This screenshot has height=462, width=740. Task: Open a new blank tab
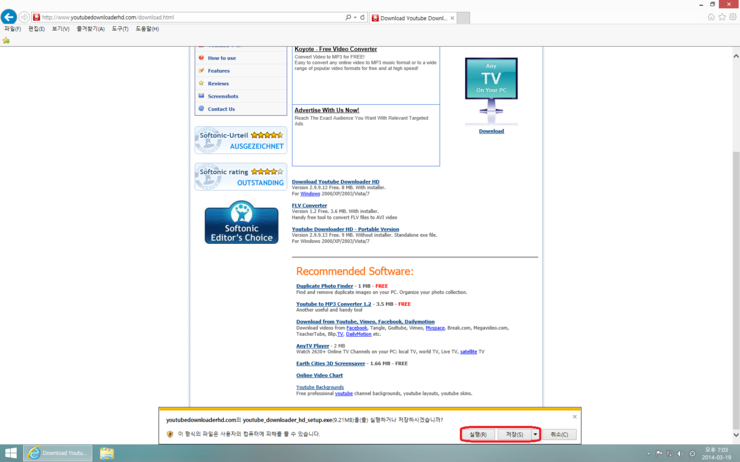[x=463, y=18]
